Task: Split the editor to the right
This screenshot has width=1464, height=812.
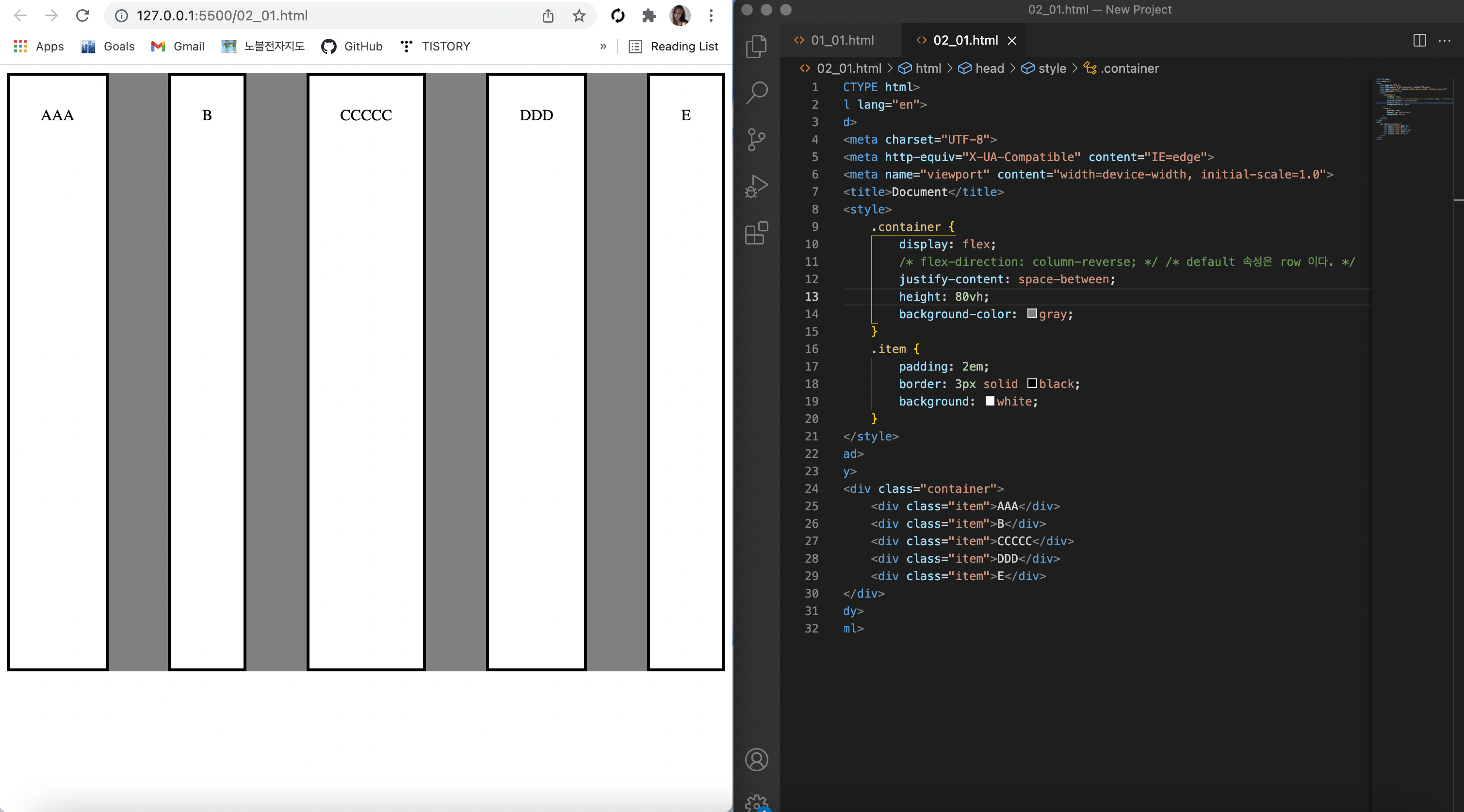Action: pos(1419,40)
